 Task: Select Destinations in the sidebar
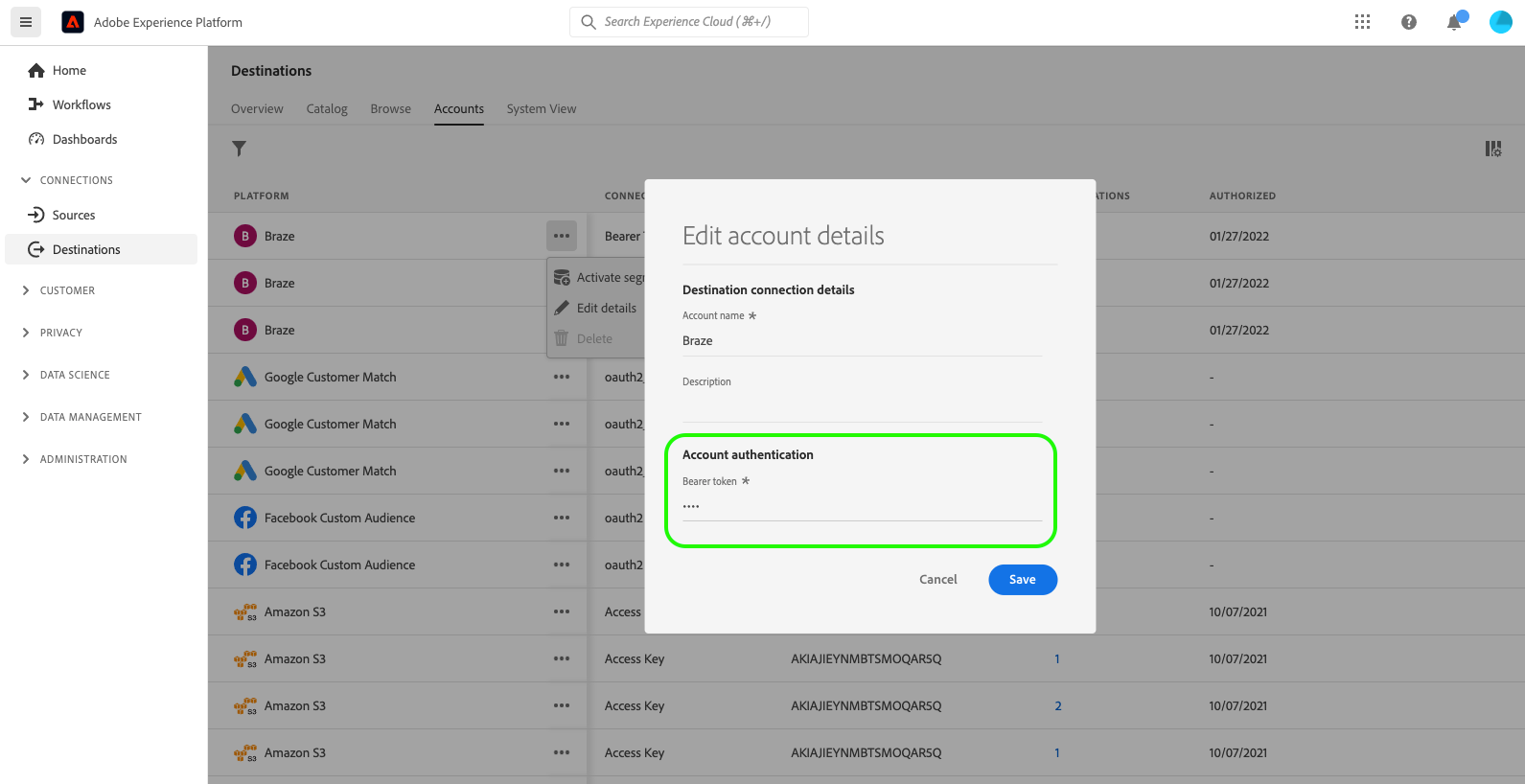tap(101, 249)
